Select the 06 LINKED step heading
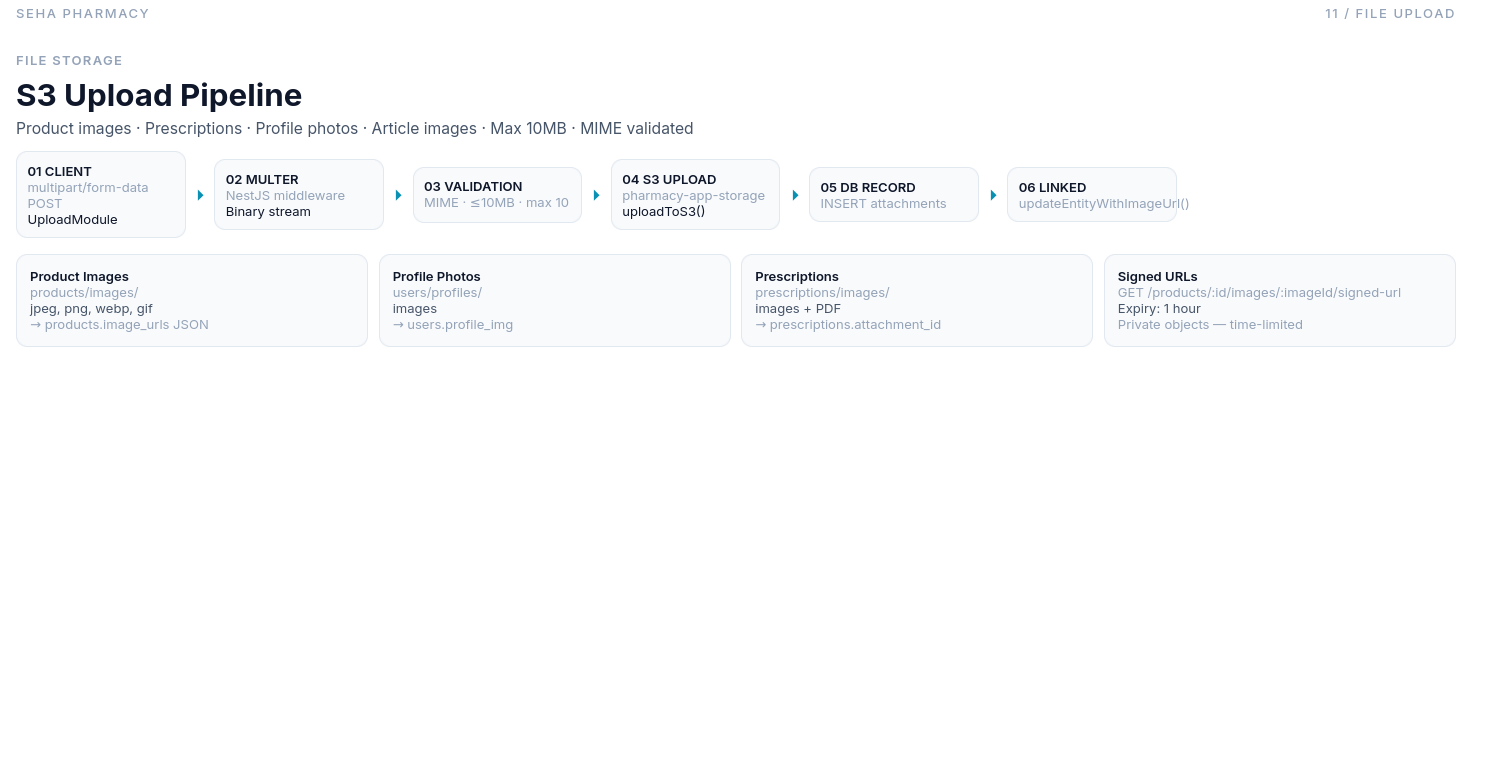The width and height of the screenshot is (1491, 766). pos(1052,188)
